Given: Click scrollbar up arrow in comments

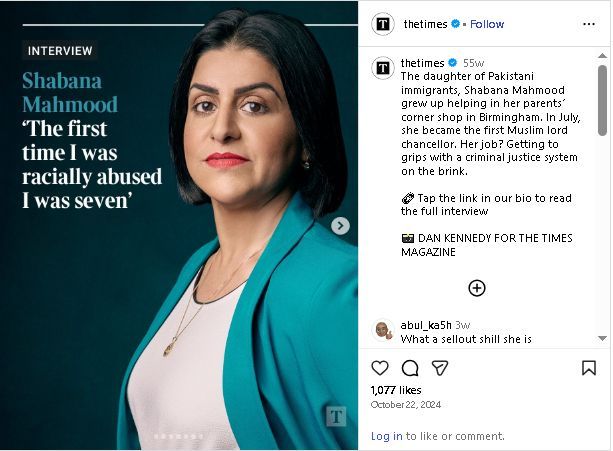Looking at the screenshot, I should pyautogui.click(x=602, y=56).
